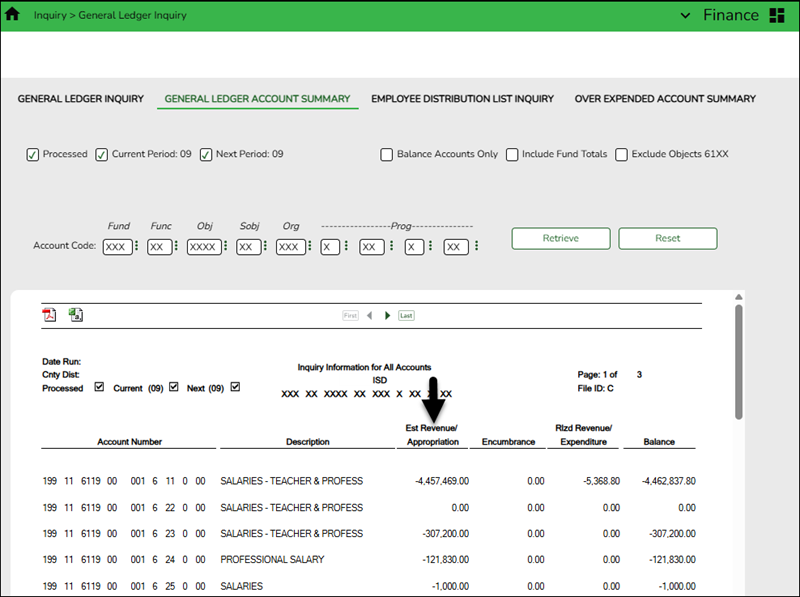Open the ellipsis selector beside the Org field
800x597 pixels.
pyautogui.click(x=309, y=246)
